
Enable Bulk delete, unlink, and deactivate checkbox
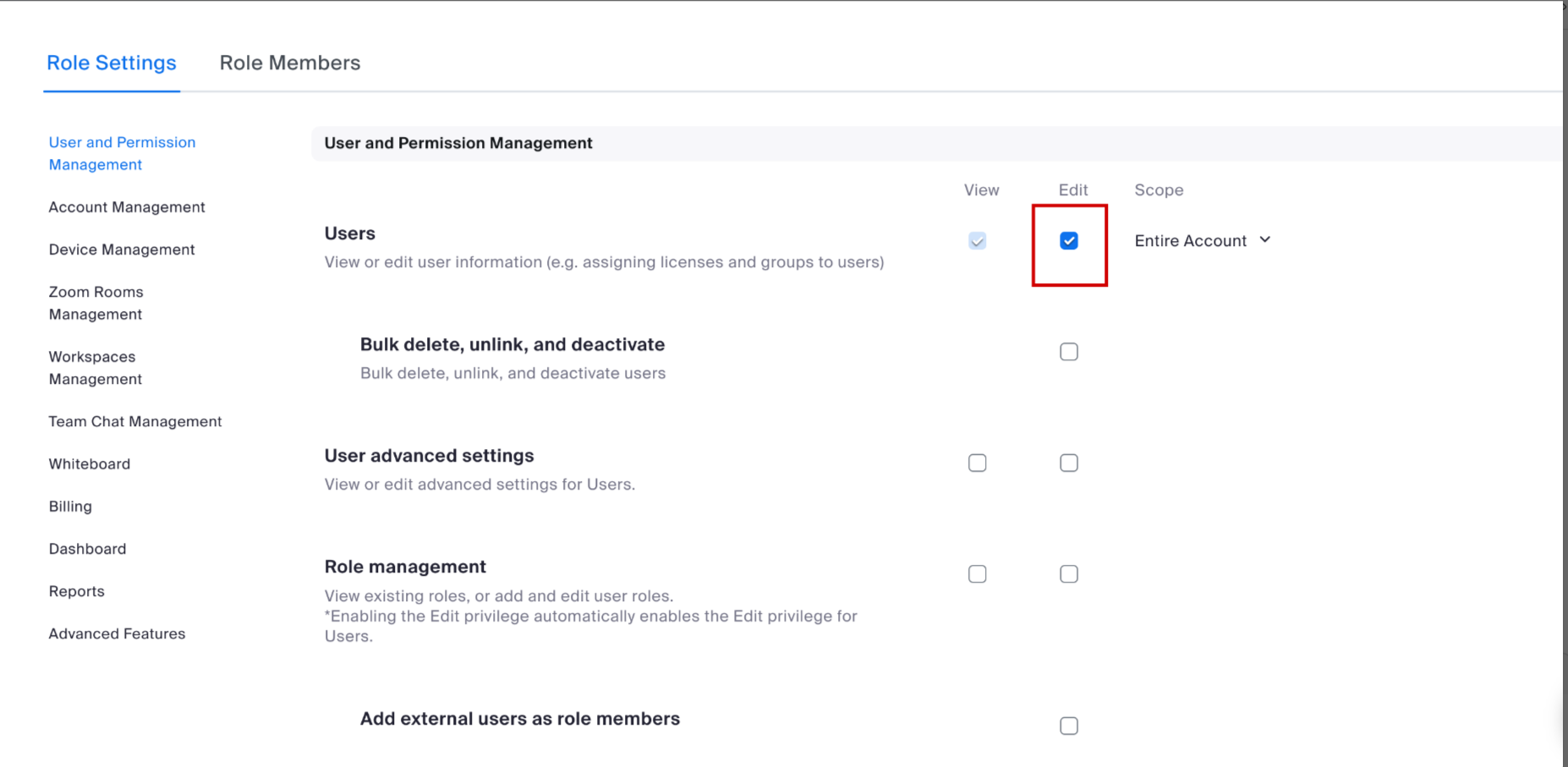click(x=1069, y=352)
